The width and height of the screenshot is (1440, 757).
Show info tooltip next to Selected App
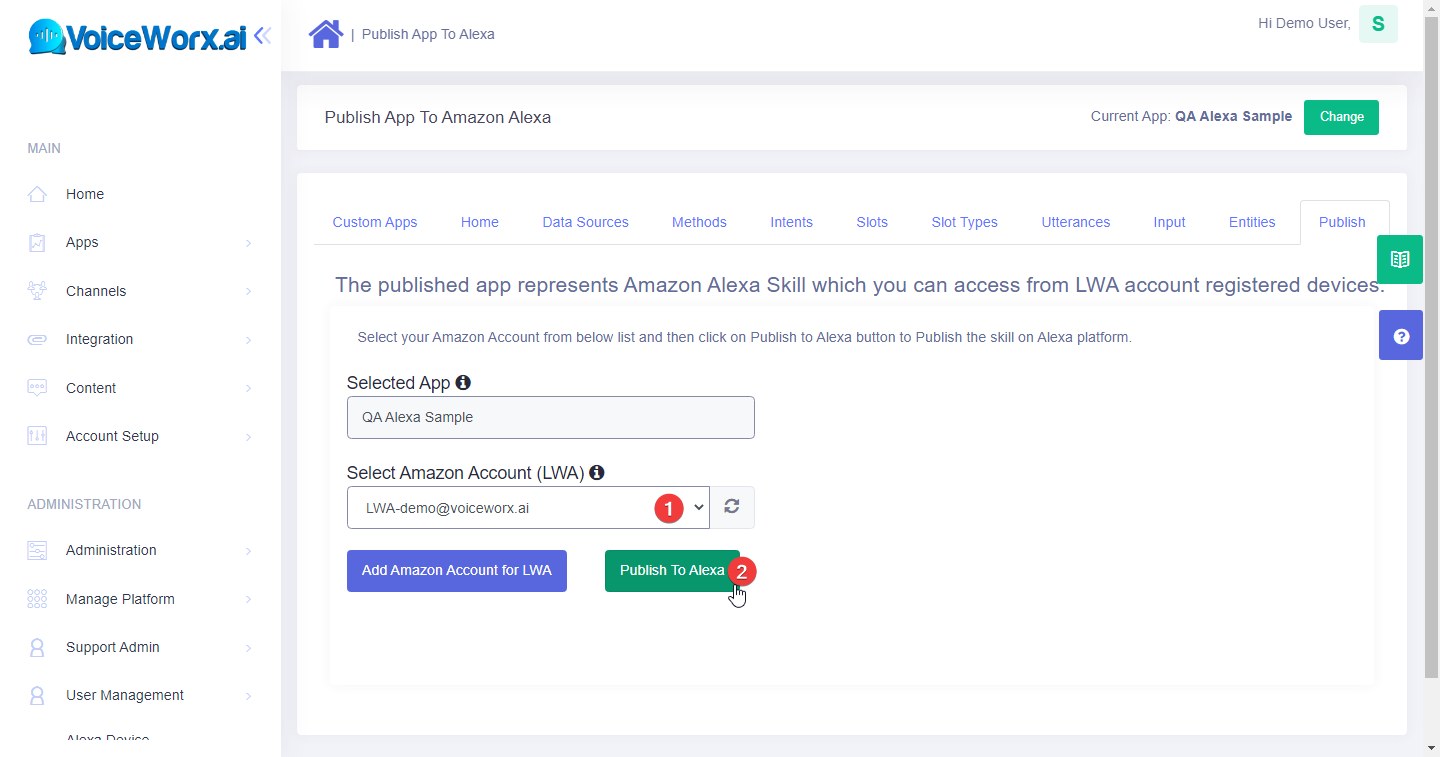463,382
